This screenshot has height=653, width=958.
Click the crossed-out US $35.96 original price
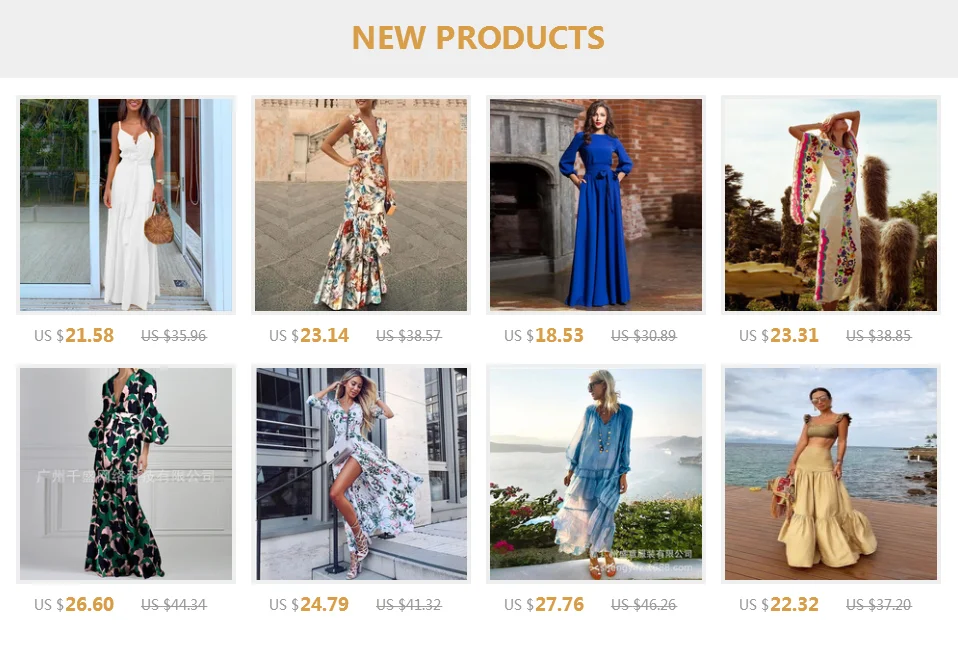point(174,336)
